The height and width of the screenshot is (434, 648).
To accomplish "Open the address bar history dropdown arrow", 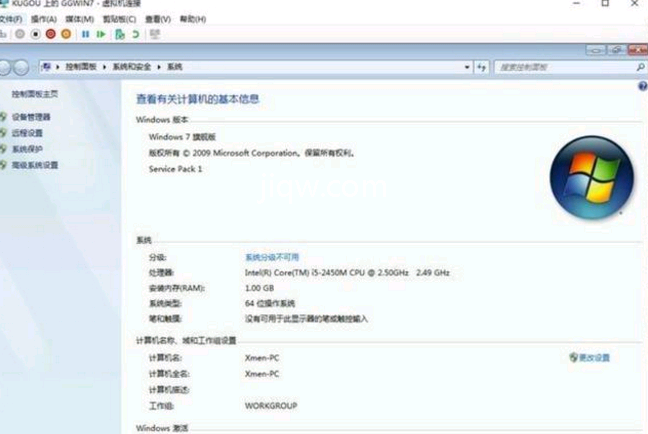I will 467,66.
